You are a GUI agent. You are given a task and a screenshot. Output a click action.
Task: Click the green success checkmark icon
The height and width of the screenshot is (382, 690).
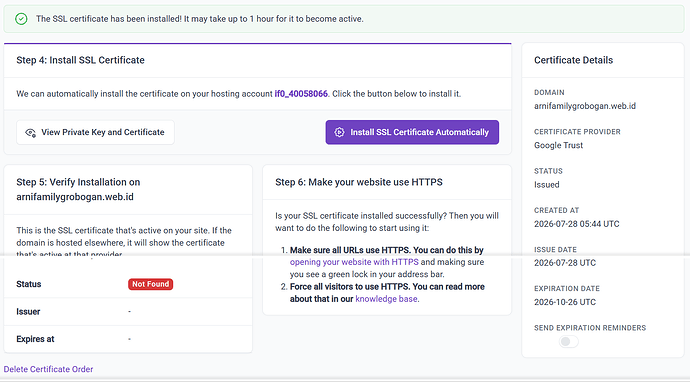point(21,19)
